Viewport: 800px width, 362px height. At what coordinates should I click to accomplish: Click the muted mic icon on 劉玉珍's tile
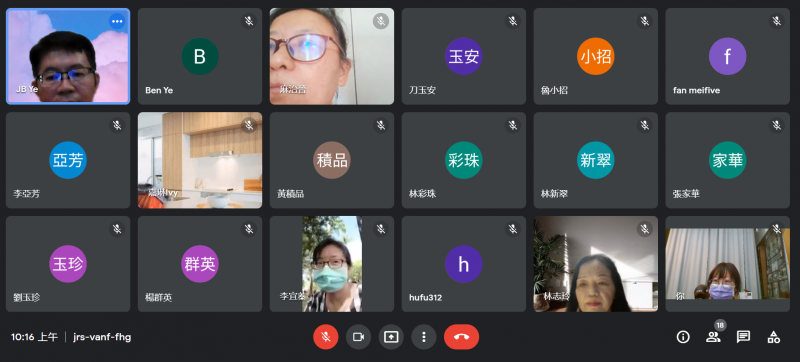click(117, 229)
